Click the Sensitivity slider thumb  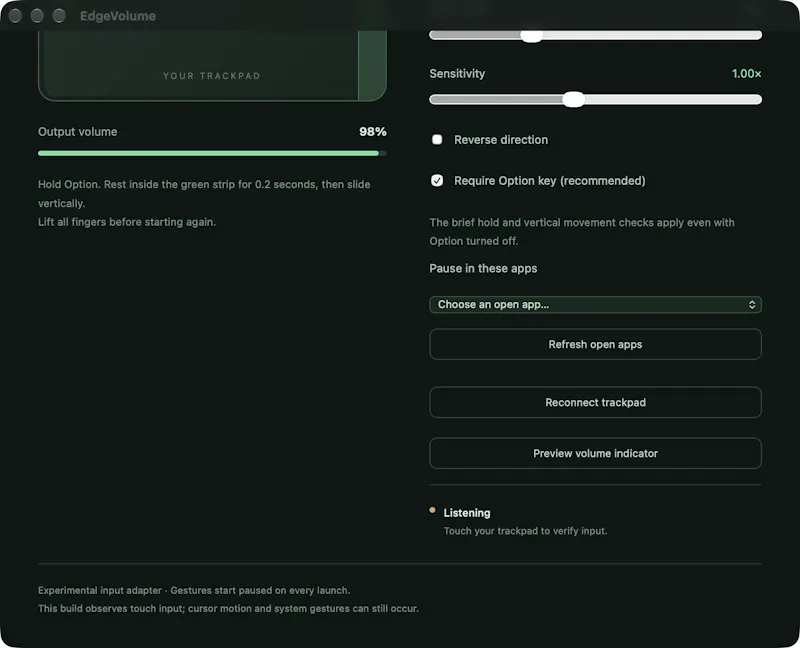(573, 99)
